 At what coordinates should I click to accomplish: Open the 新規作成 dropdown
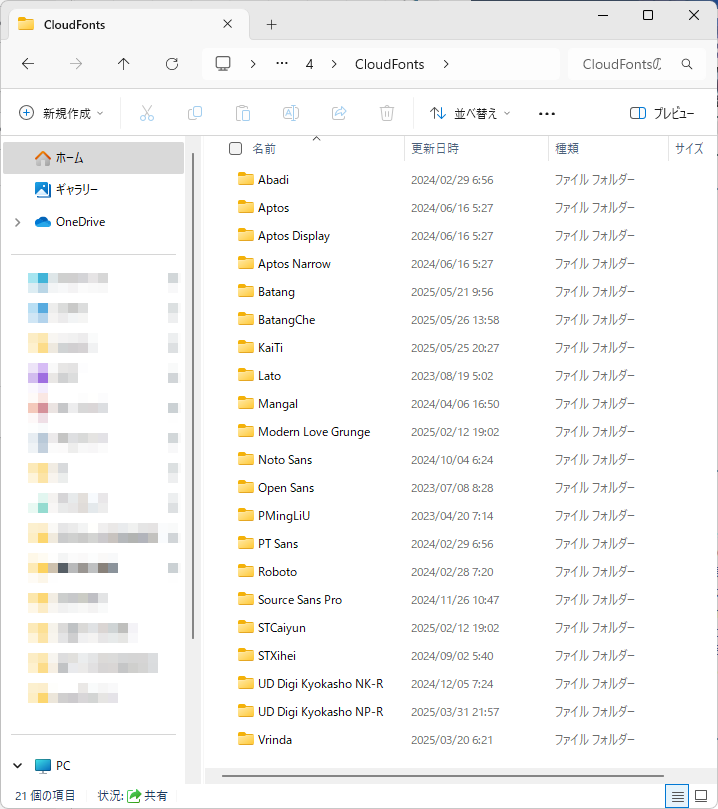coord(61,113)
